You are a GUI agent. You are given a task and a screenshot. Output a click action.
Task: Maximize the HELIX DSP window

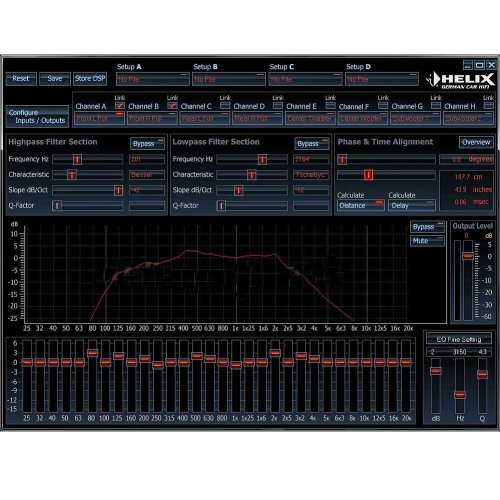[480, 65]
